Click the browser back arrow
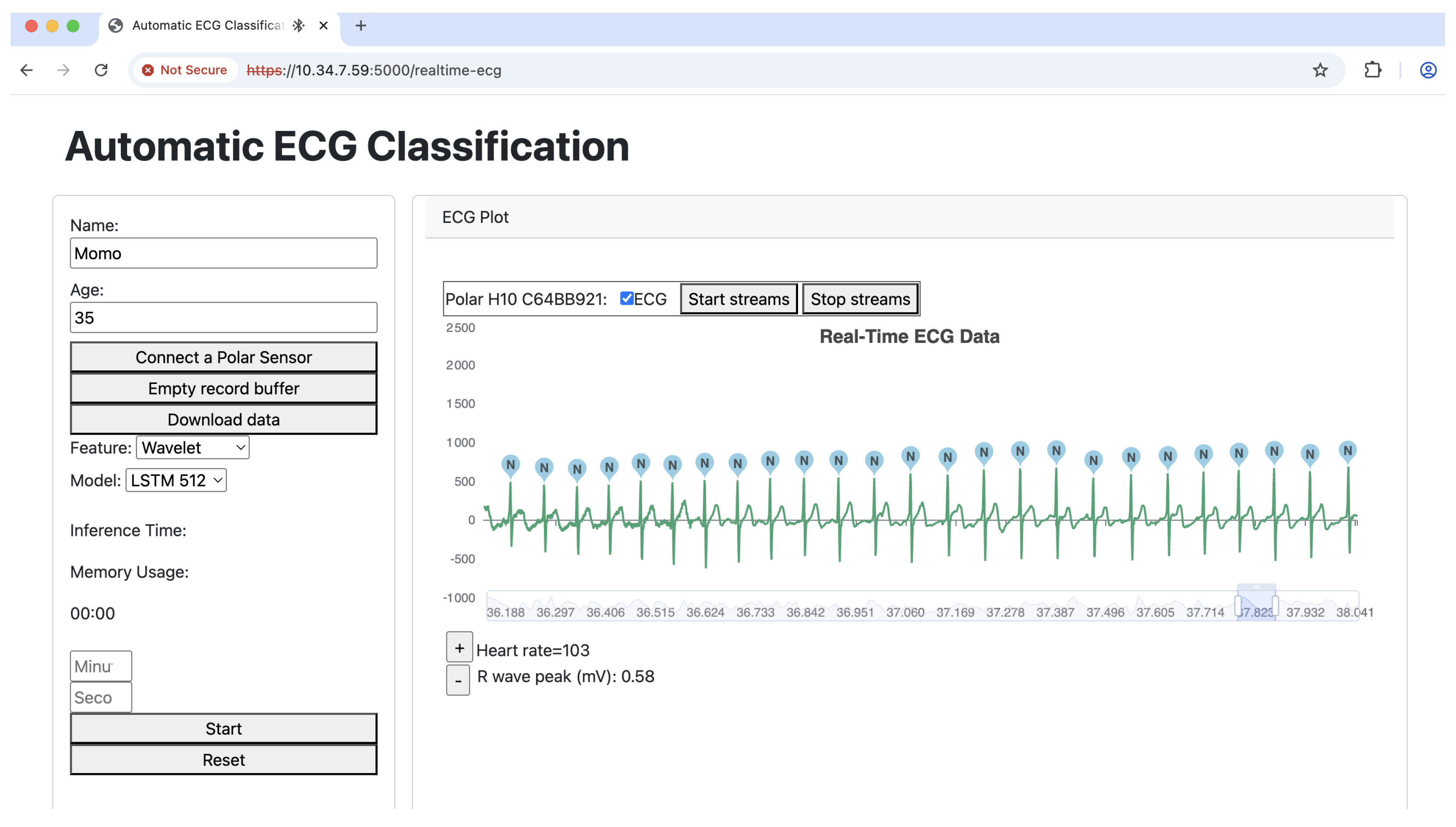 pyautogui.click(x=26, y=70)
